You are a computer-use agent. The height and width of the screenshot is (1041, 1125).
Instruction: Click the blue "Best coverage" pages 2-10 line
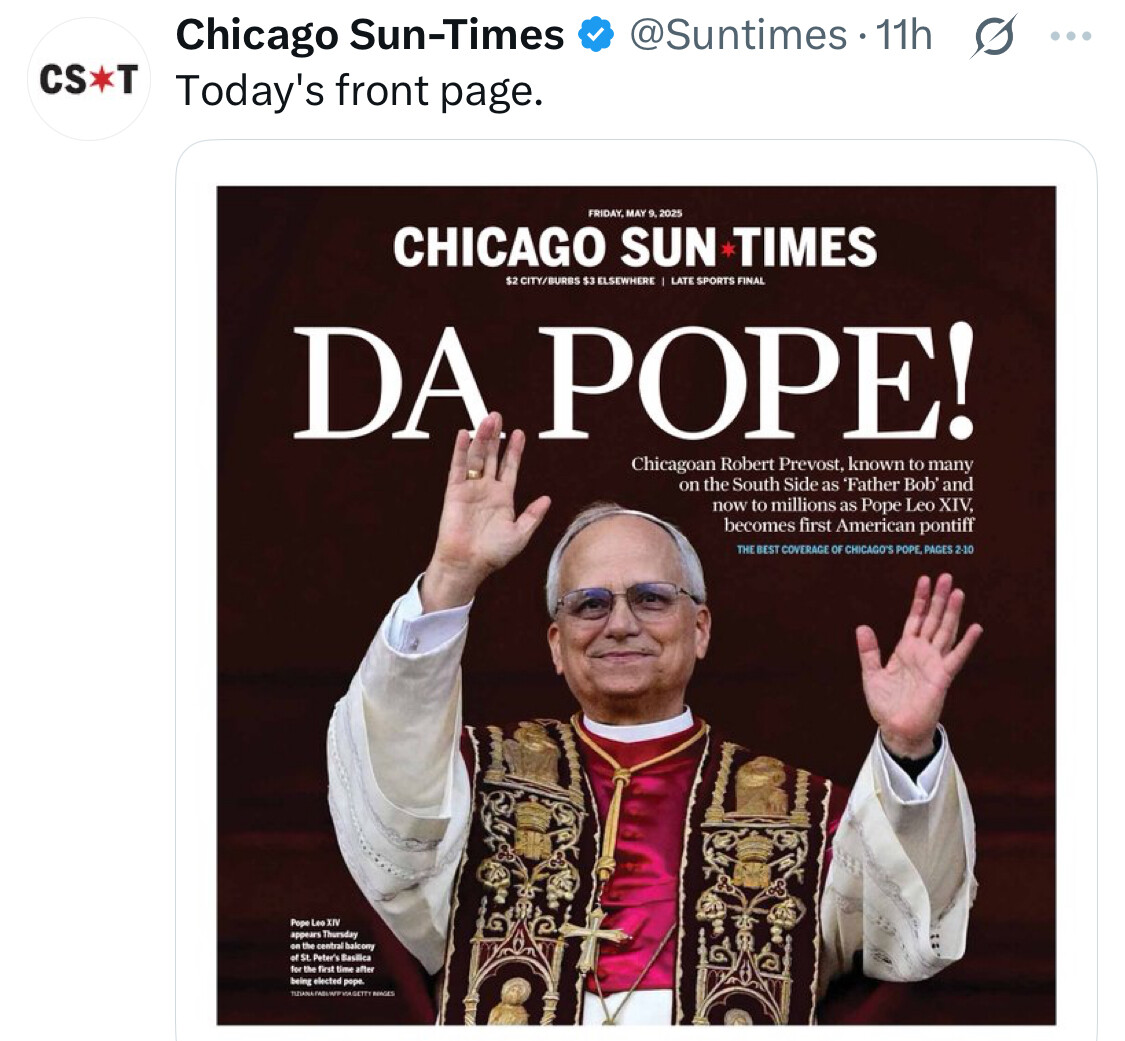click(x=855, y=550)
